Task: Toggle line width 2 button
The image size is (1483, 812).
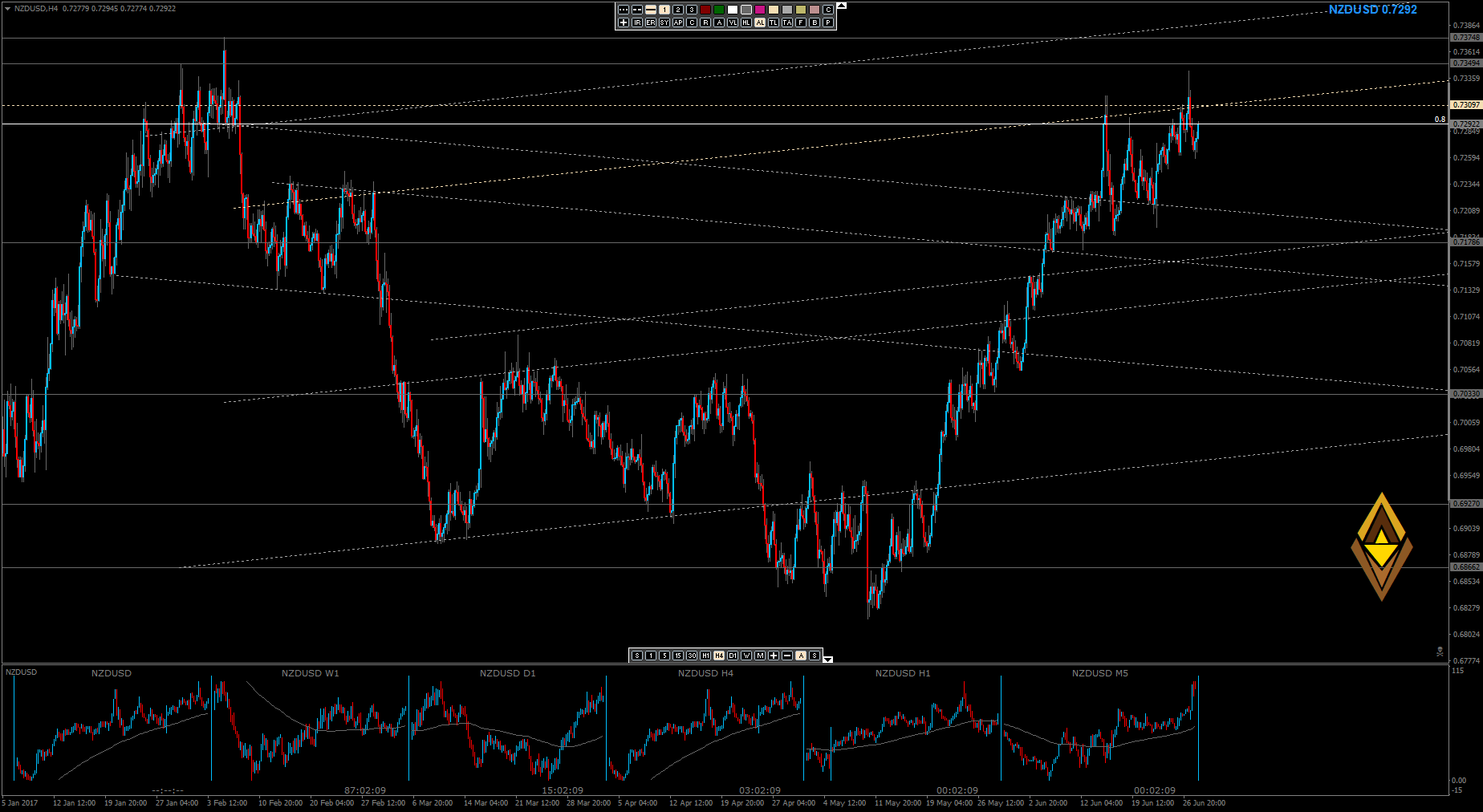Action: coord(678,10)
